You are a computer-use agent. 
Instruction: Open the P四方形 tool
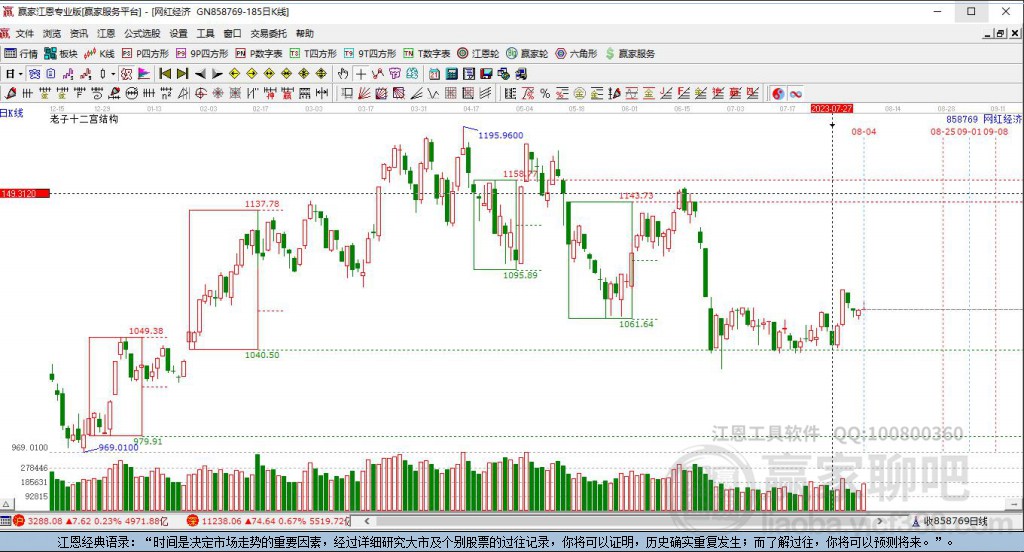click(145, 54)
